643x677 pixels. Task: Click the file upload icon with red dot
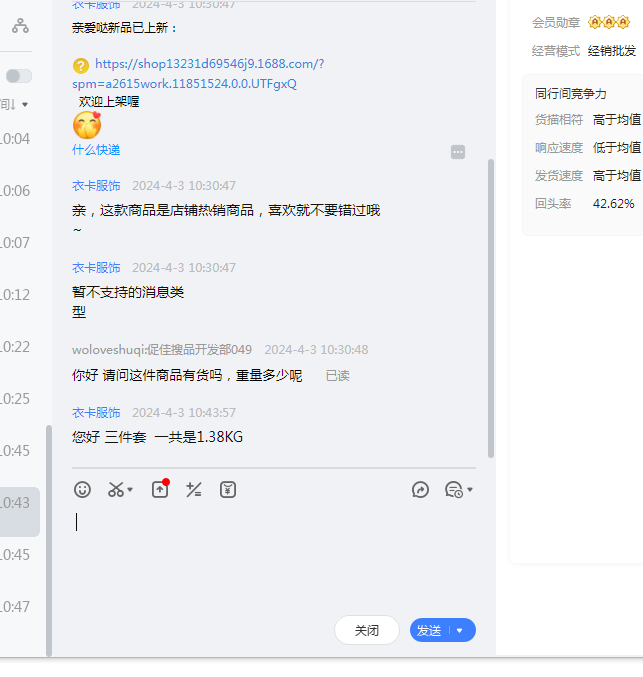click(x=160, y=489)
